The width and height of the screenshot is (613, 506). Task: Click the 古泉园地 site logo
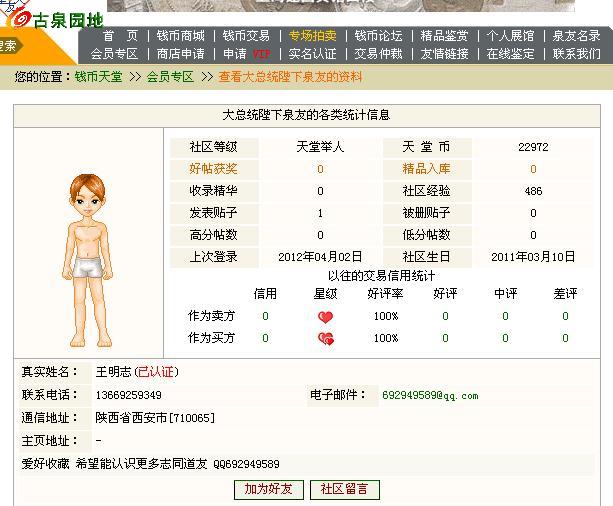tap(53, 18)
